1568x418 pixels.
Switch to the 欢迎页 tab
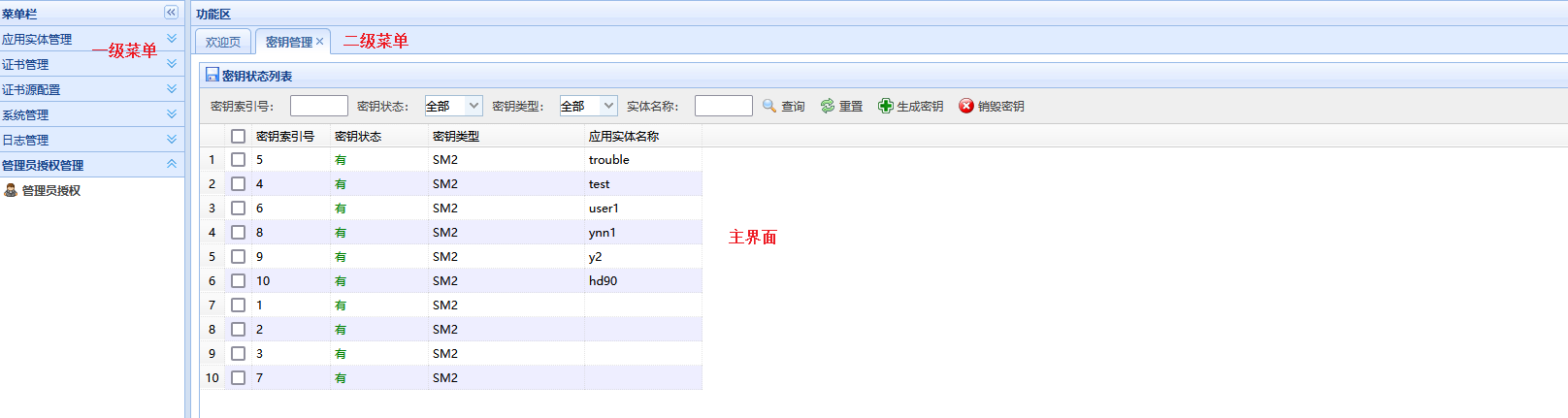pyautogui.click(x=223, y=42)
